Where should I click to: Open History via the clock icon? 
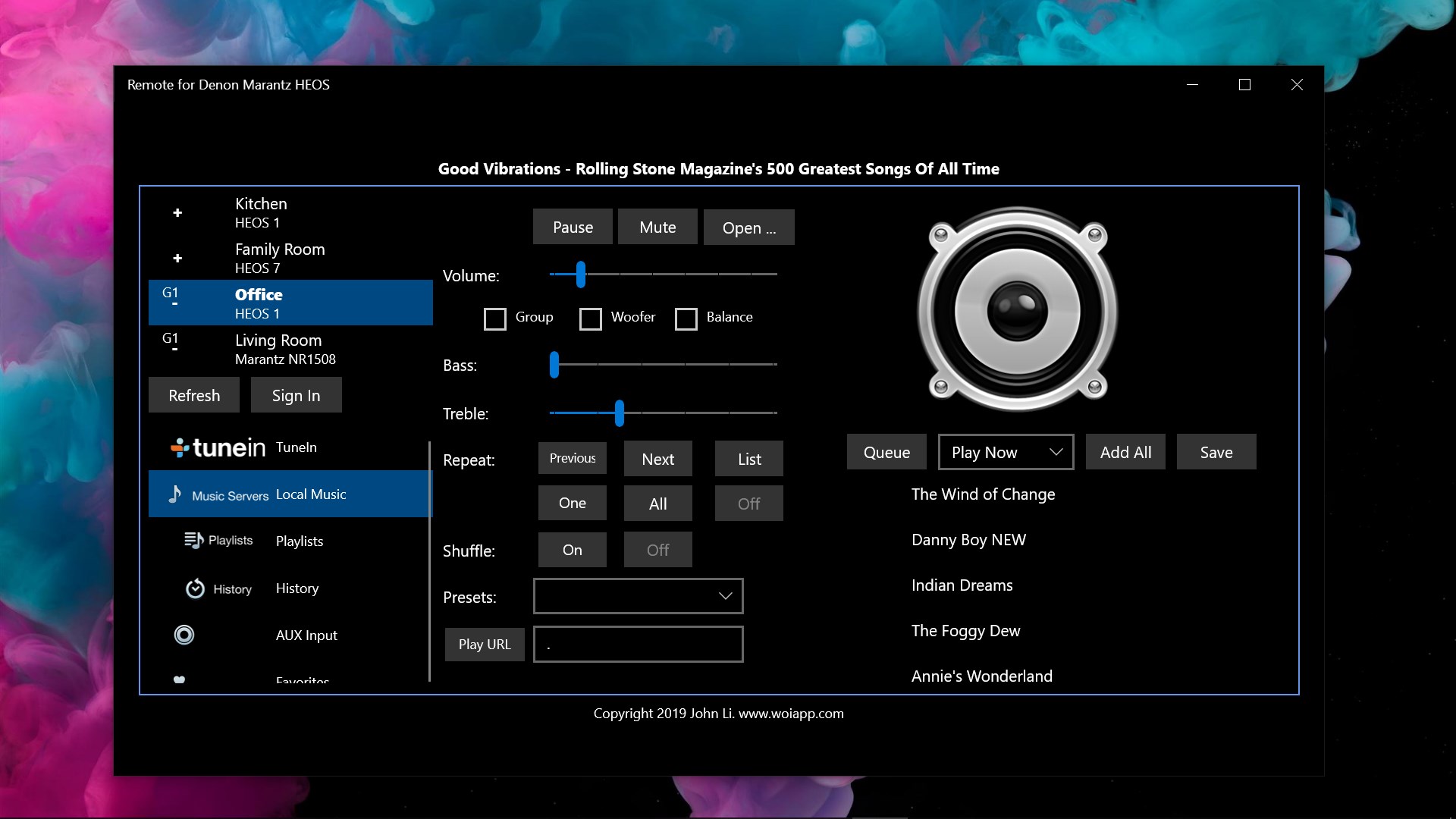(x=195, y=588)
